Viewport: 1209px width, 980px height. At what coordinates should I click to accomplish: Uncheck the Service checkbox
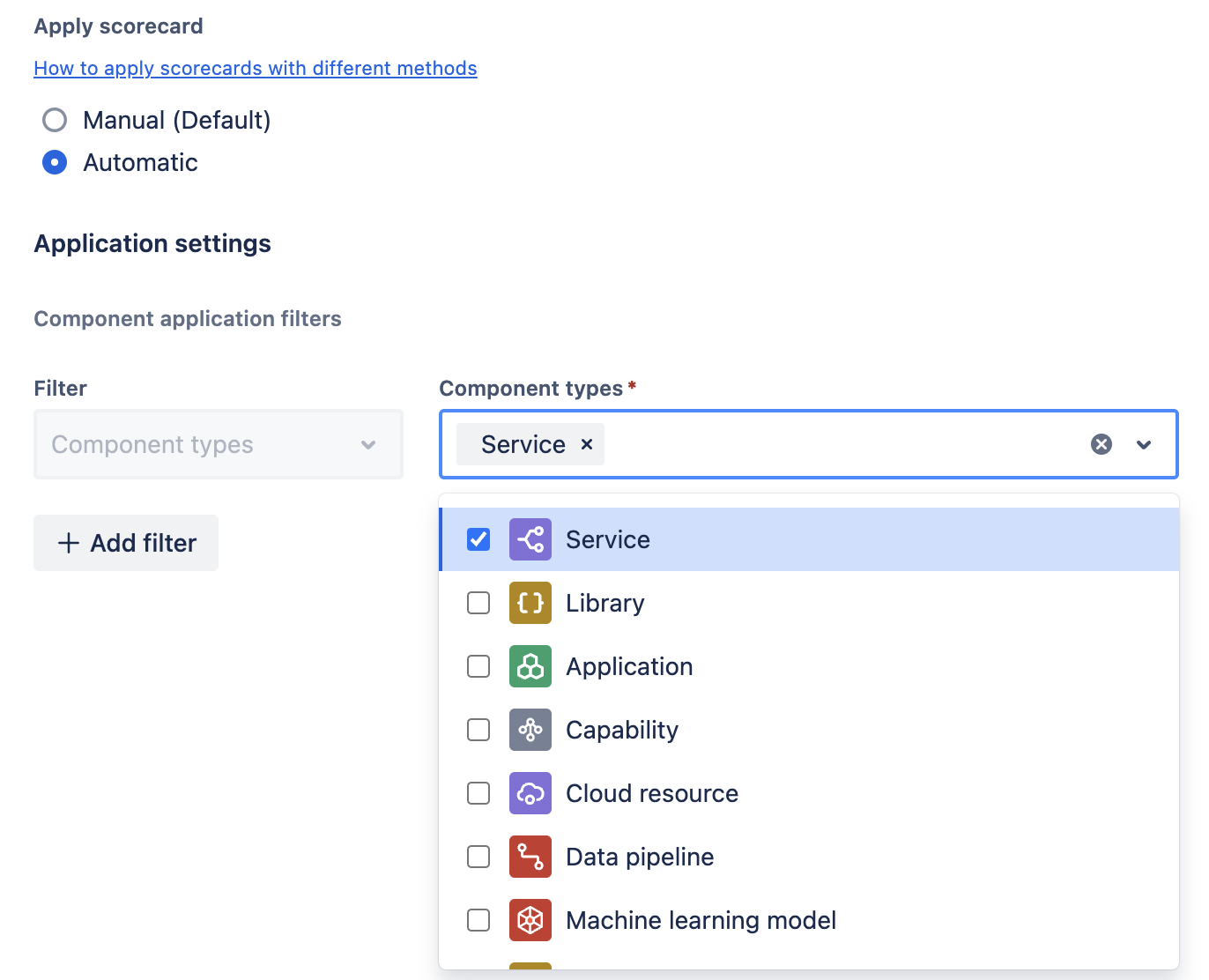tap(478, 538)
